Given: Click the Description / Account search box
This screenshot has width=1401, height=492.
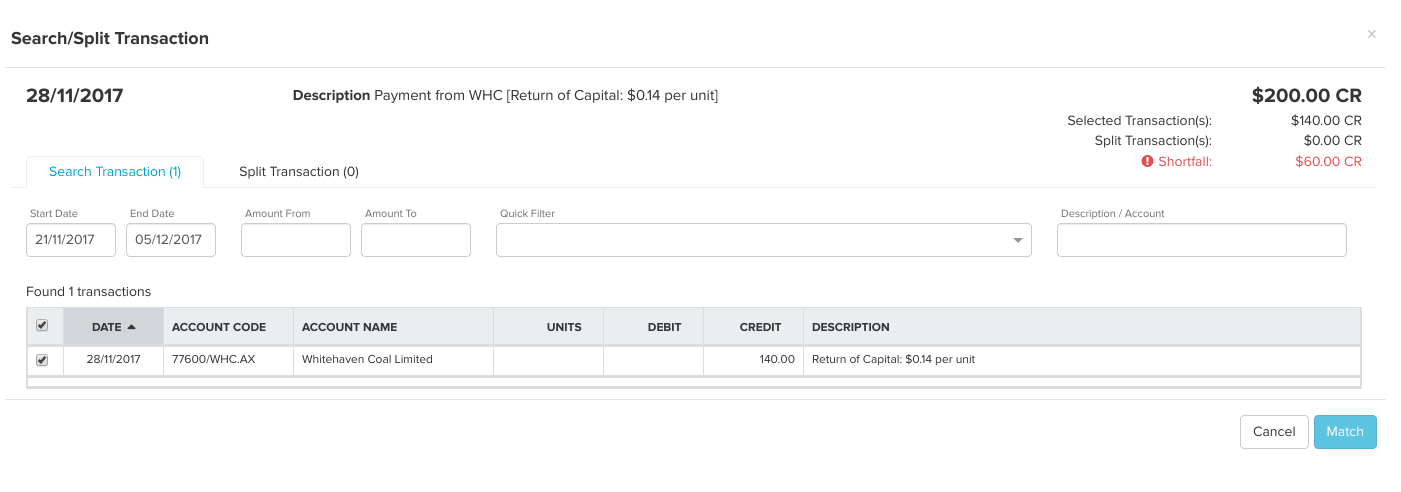Looking at the screenshot, I should pyautogui.click(x=1201, y=240).
